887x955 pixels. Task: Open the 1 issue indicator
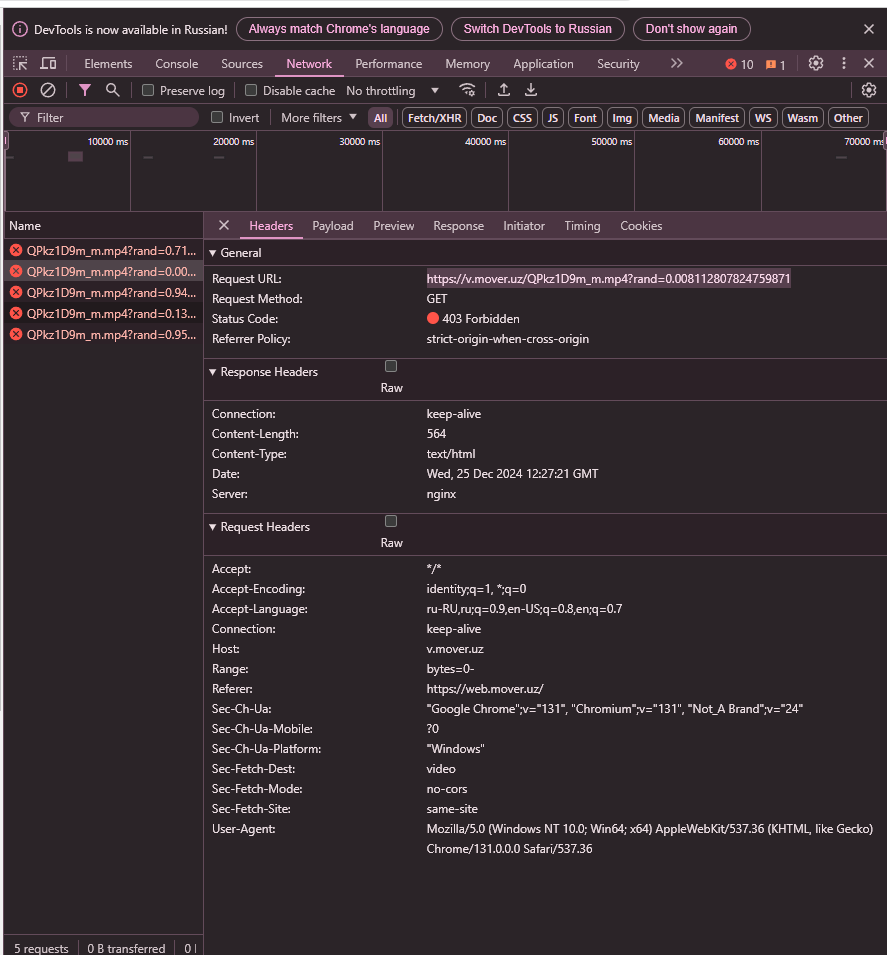tap(776, 64)
